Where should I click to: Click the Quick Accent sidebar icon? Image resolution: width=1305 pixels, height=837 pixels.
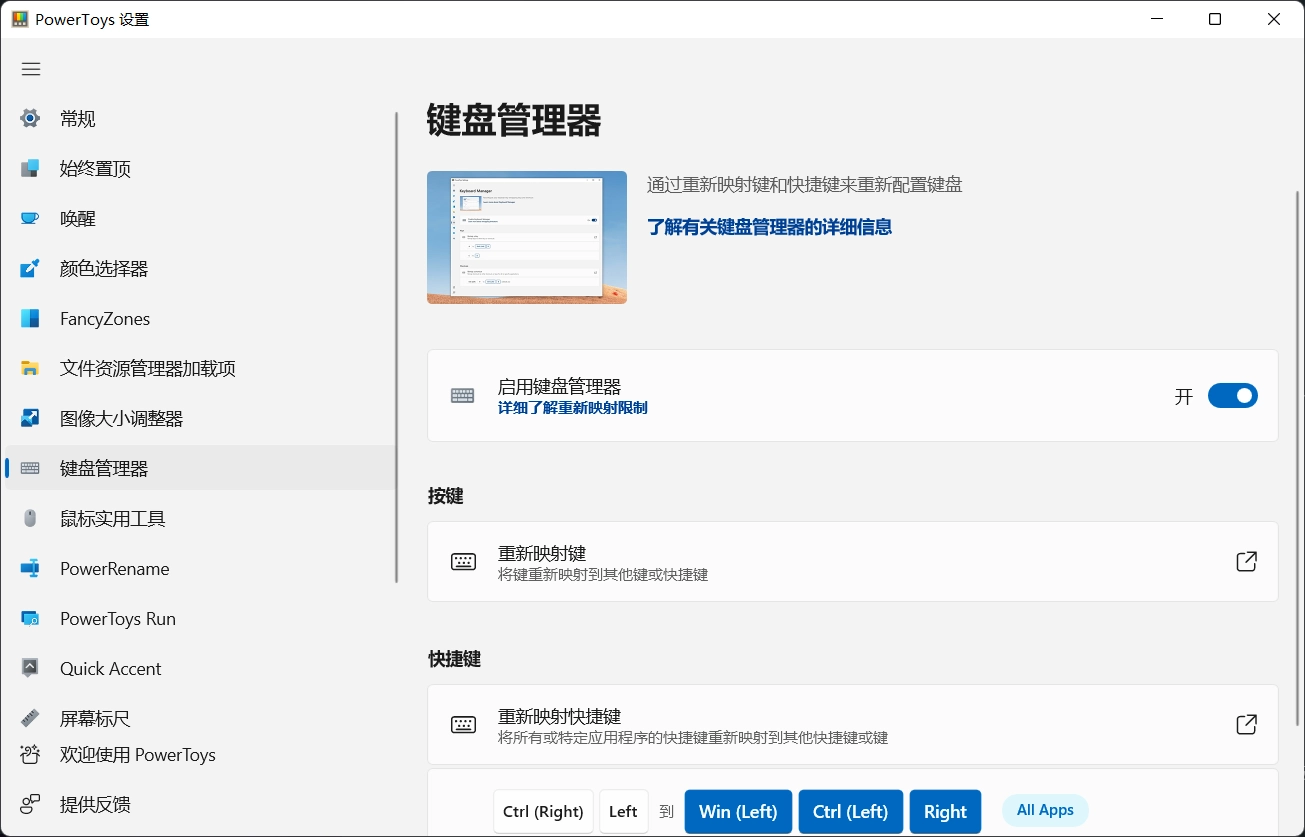(x=30, y=668)
